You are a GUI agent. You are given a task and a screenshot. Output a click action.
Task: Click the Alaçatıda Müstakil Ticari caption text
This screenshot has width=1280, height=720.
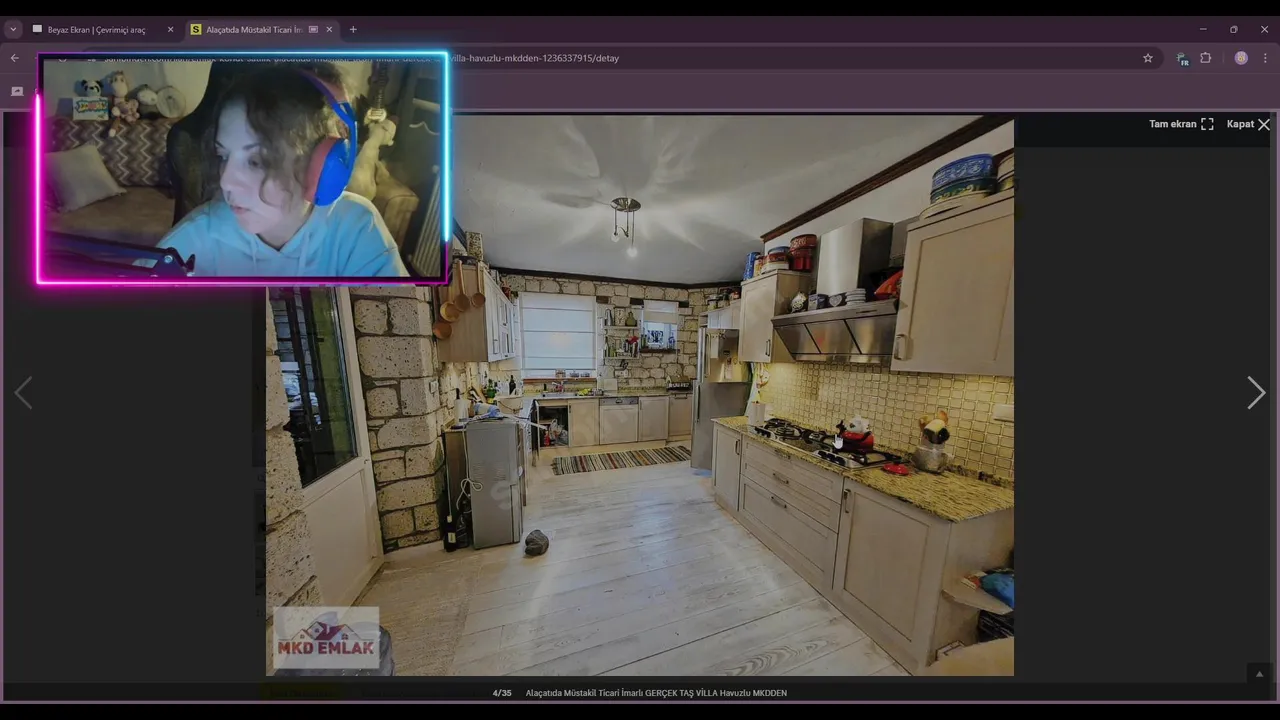[656, 693]
